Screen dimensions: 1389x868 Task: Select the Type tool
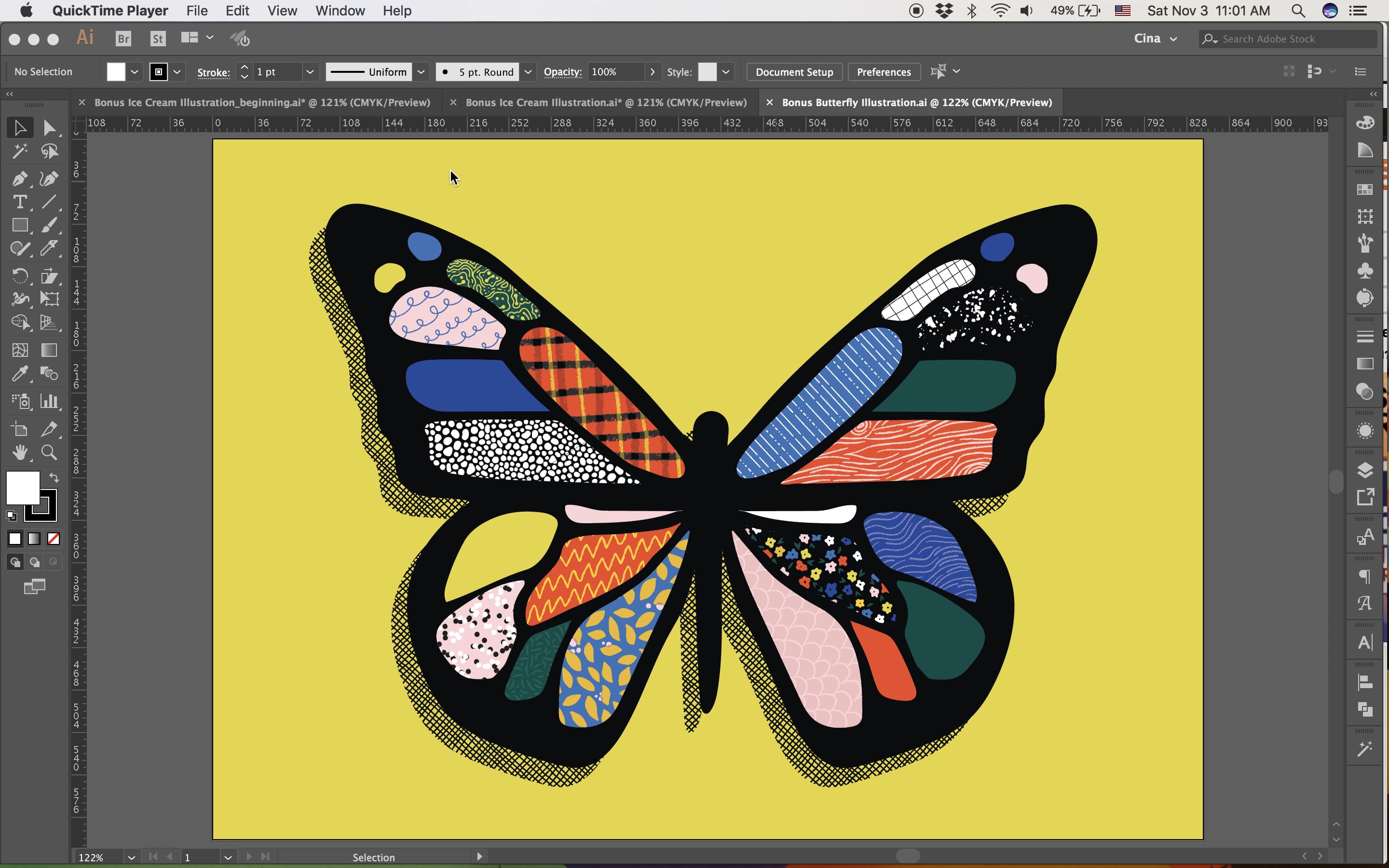(x=20, y=201)
